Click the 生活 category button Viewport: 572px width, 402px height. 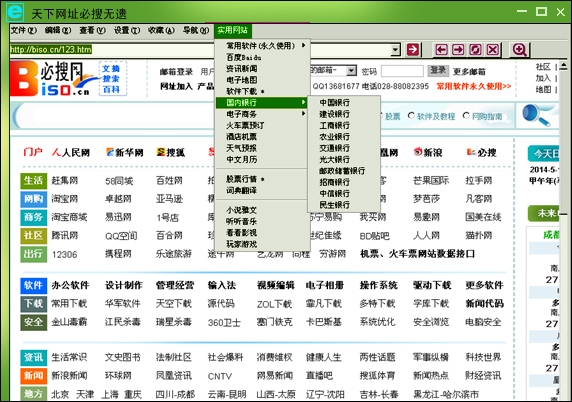coord(34,181)
